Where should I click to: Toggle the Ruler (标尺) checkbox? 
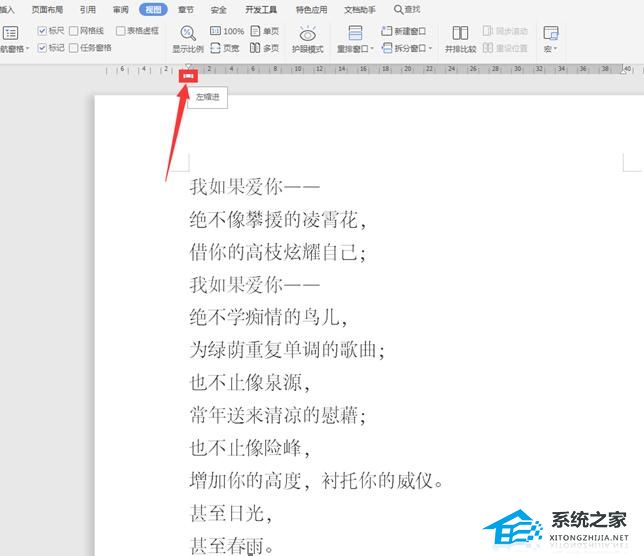coord(42,31)
